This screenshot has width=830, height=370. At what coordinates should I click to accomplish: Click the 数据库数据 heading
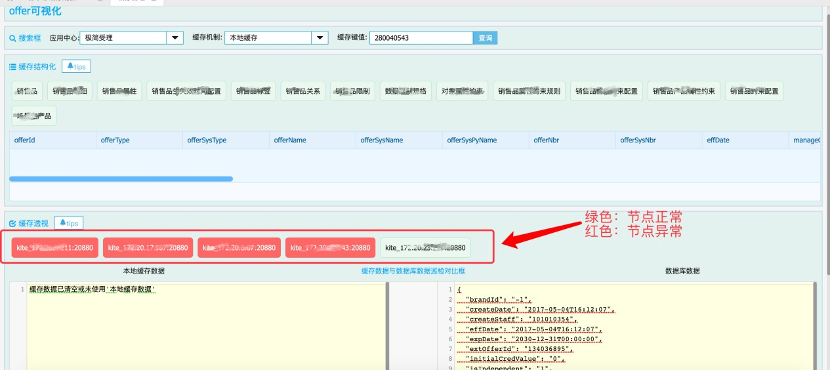[683, 270]
